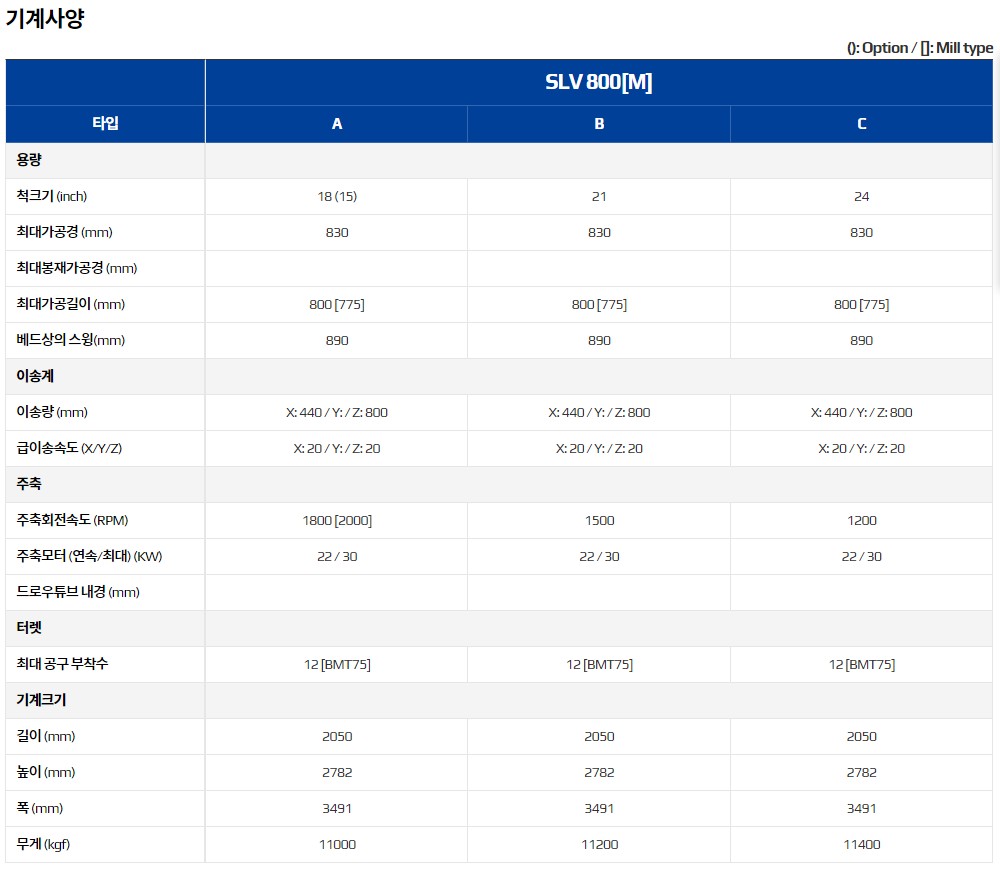Click the 드로우튜브 내경 (mm) row label

tap(78, 592)
